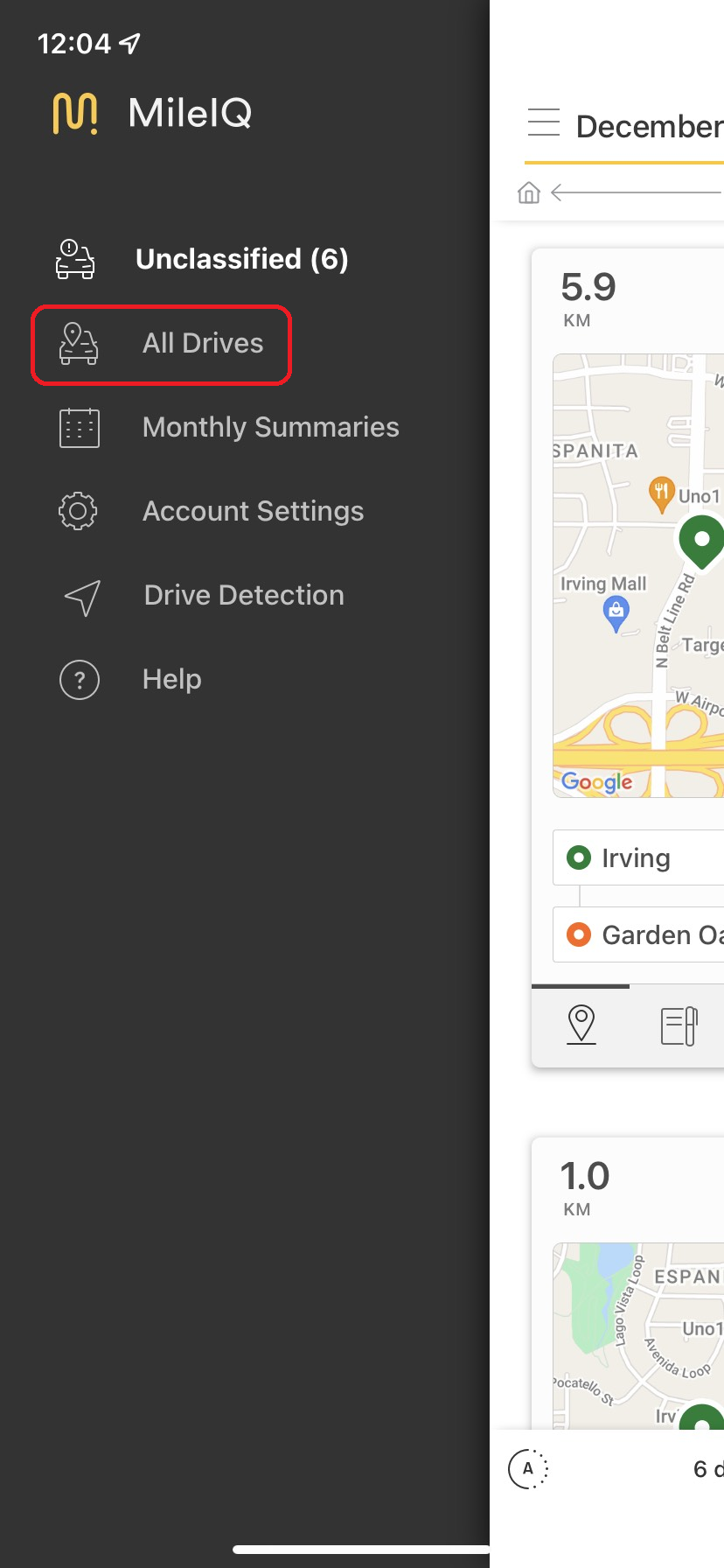Close the menu with the hamburger icon
This screenshot has width=724, height=1568.
544,122
